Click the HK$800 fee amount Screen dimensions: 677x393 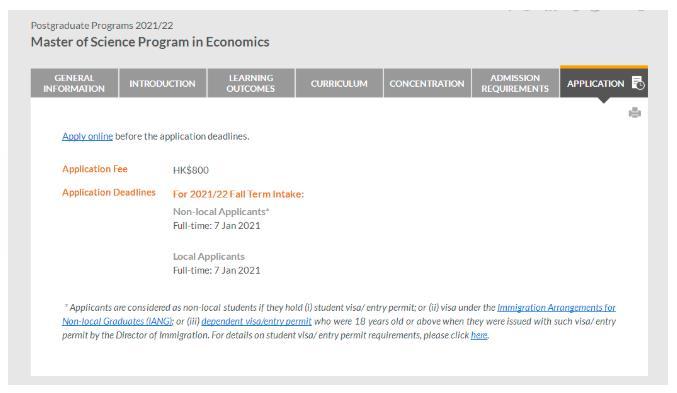190,170
